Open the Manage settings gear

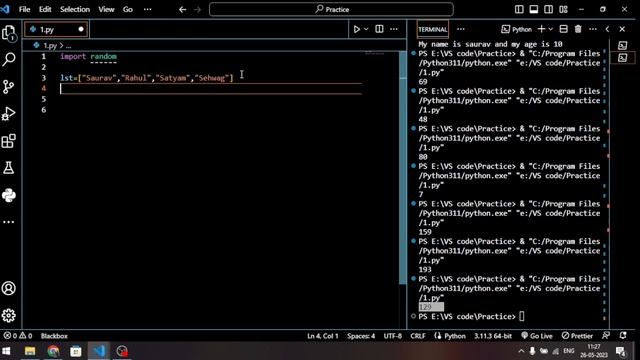coord(9,316)
